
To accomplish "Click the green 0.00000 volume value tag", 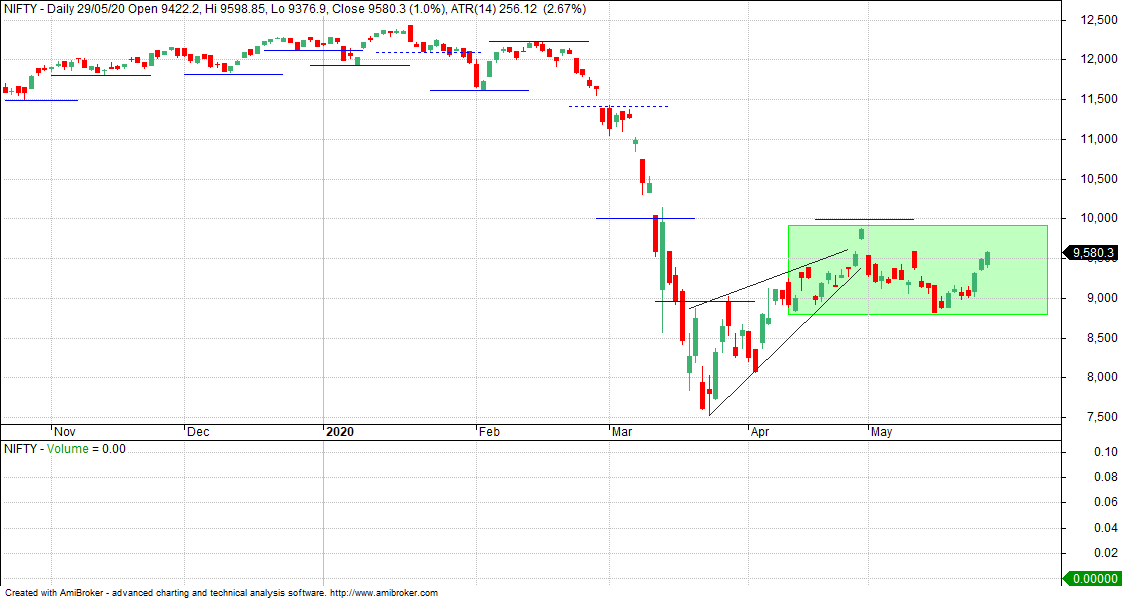I will (1092, 578).
